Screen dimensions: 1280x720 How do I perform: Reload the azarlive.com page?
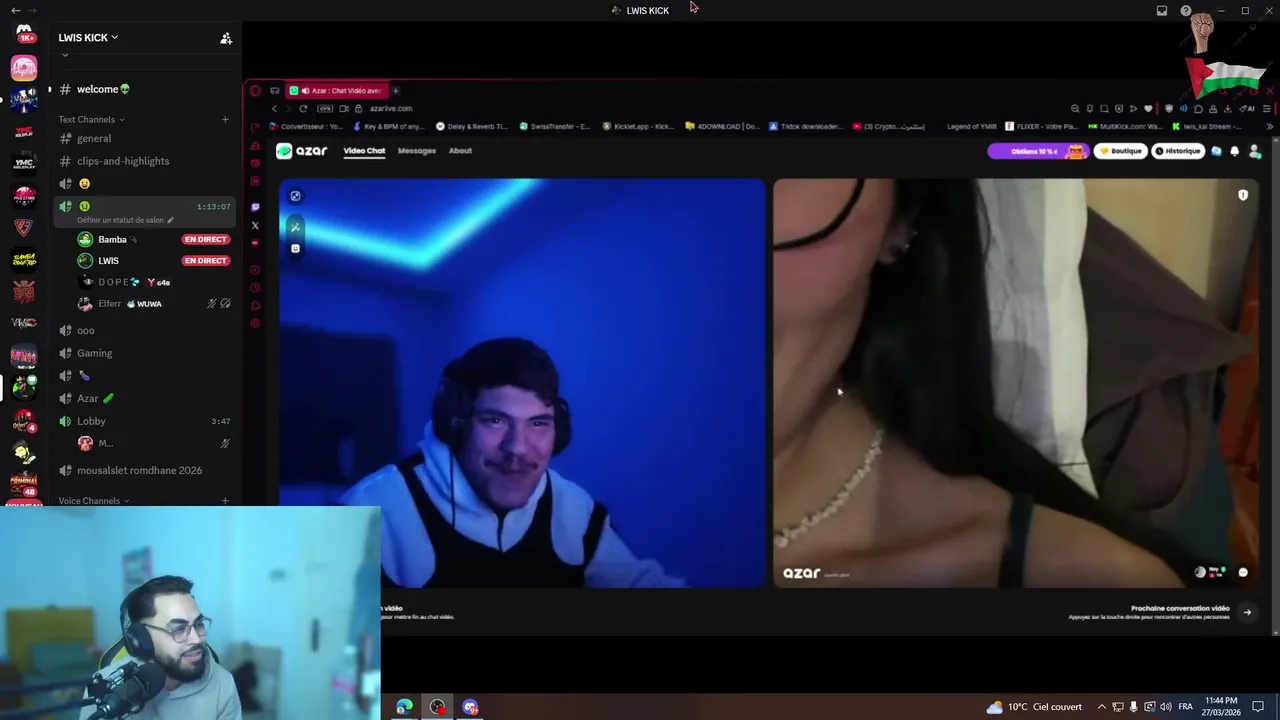[x=303, y=109]
